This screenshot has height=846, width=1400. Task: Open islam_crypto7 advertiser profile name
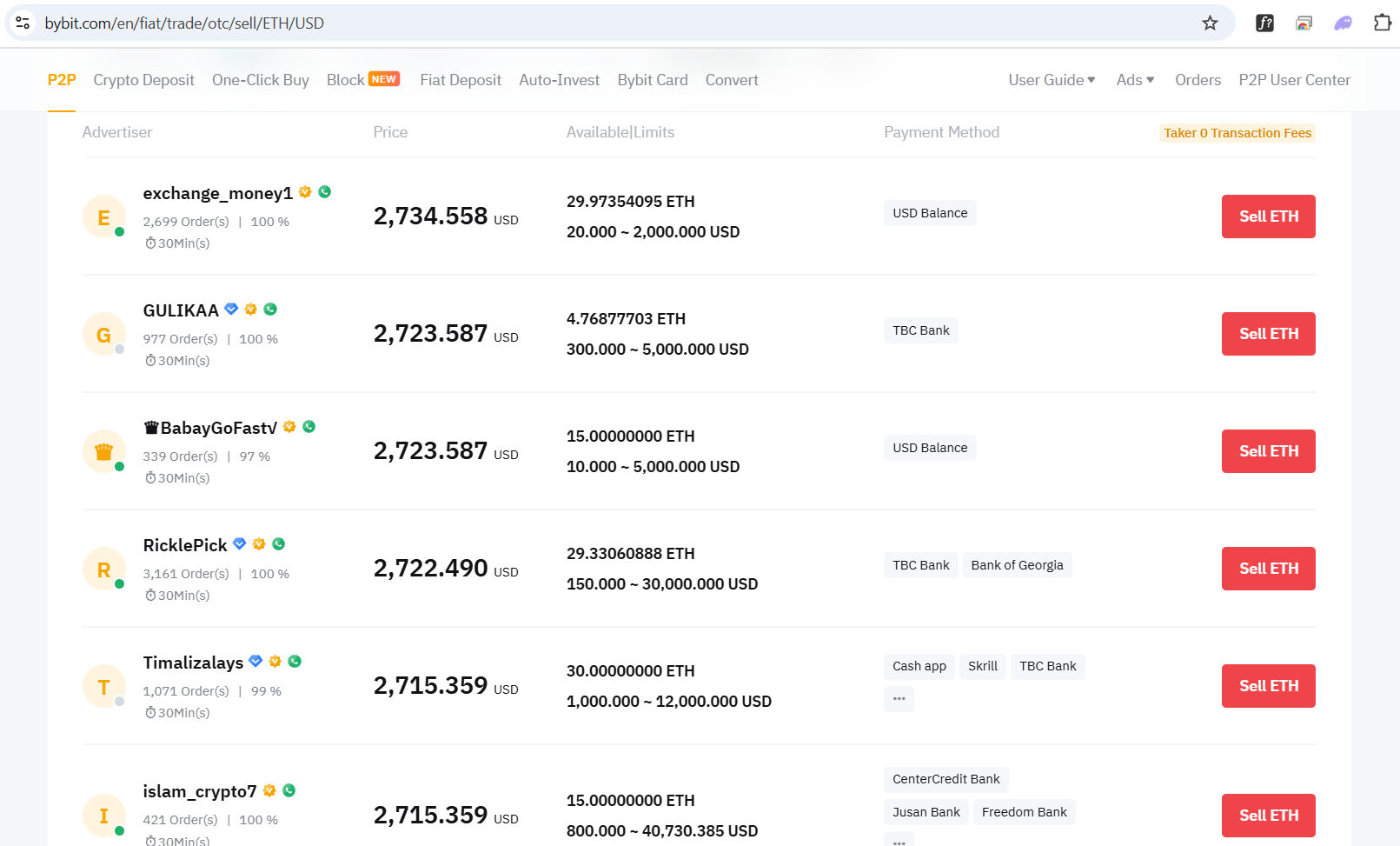200,791
